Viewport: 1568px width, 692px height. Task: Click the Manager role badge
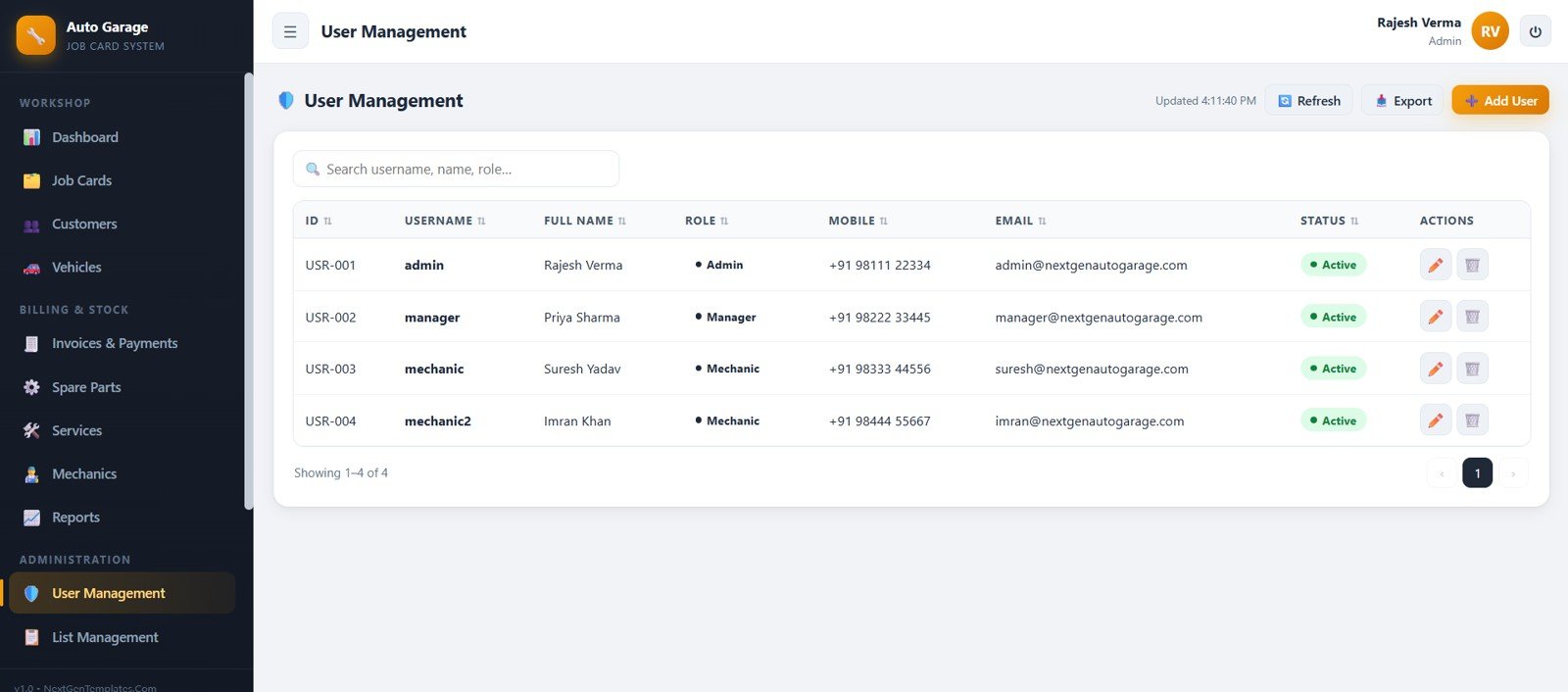pos(725,317)
